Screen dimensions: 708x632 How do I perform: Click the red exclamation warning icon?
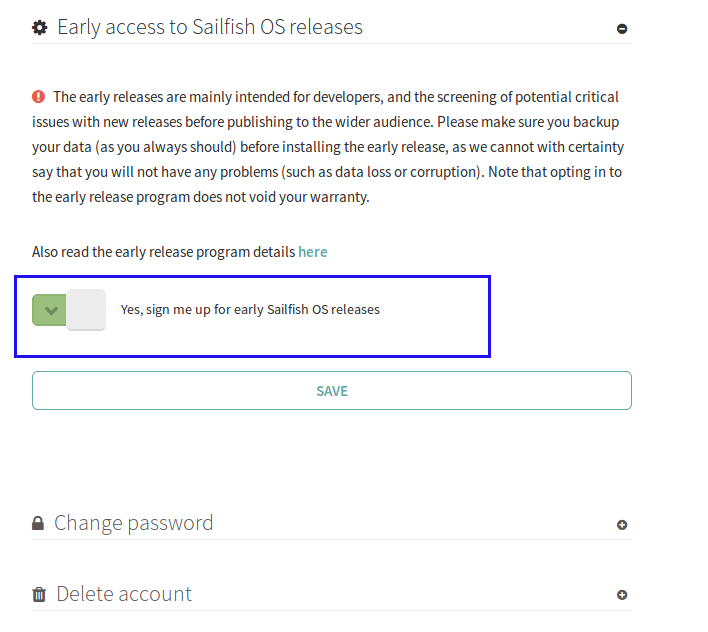[38, 97]
